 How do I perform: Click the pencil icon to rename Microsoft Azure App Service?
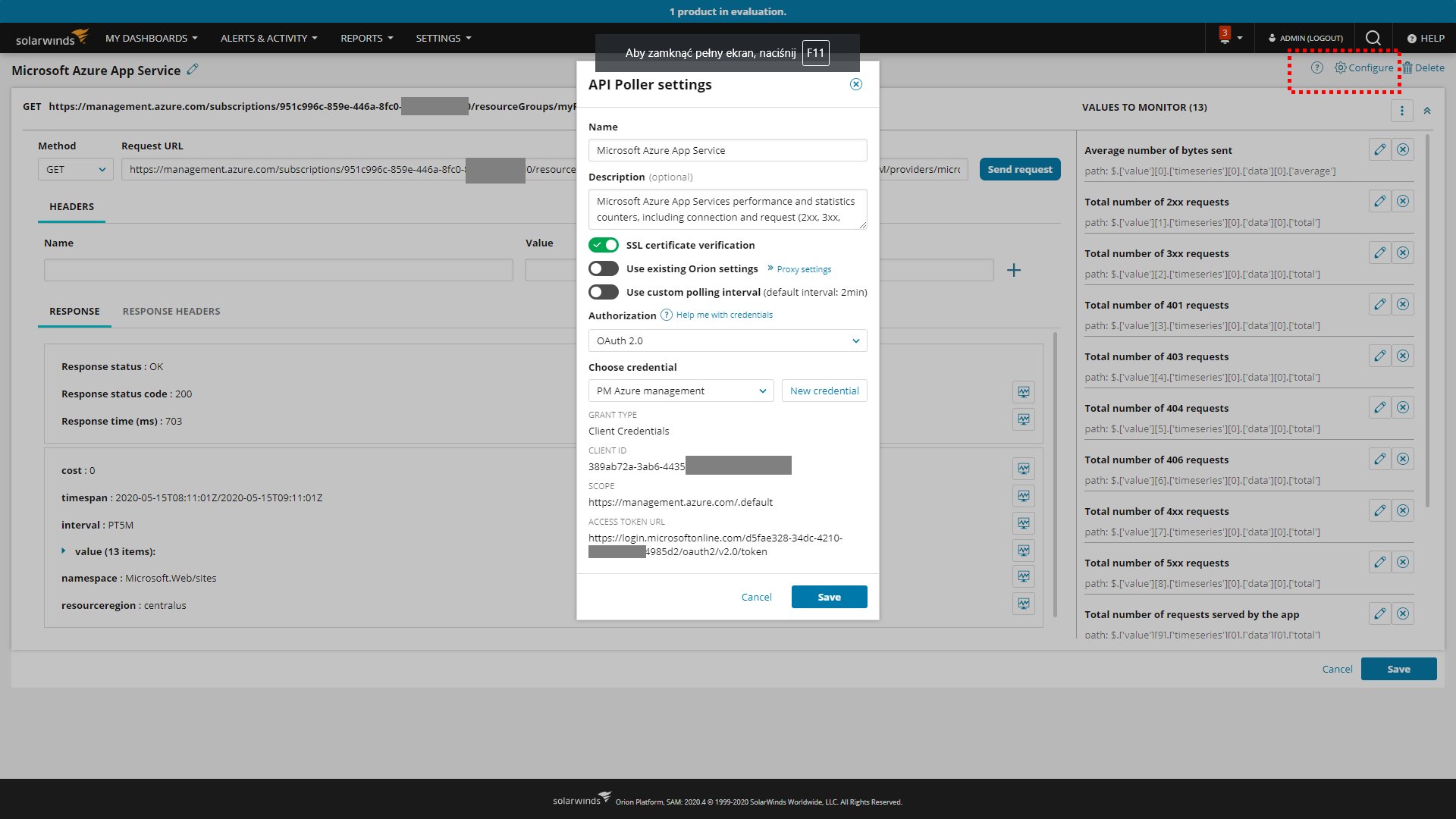tap(193, 70)
